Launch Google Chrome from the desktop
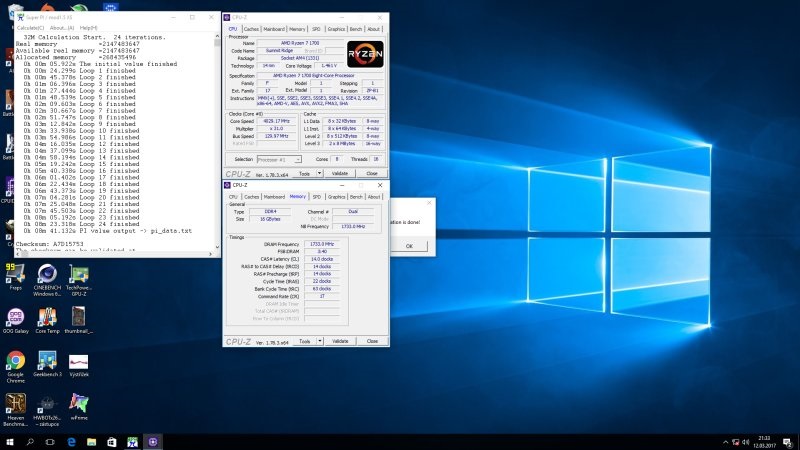 coord(15,367)
